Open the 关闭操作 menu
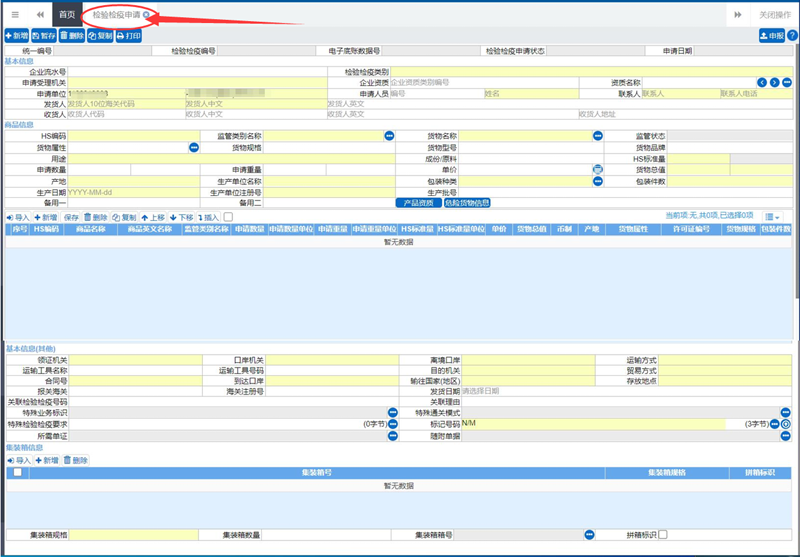 [769, 15]
